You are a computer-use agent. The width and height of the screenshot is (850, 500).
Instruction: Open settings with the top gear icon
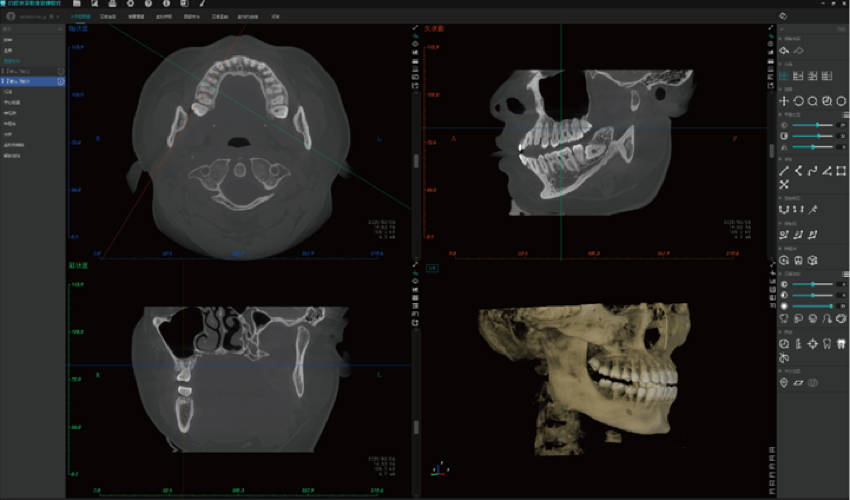(129, 4)
